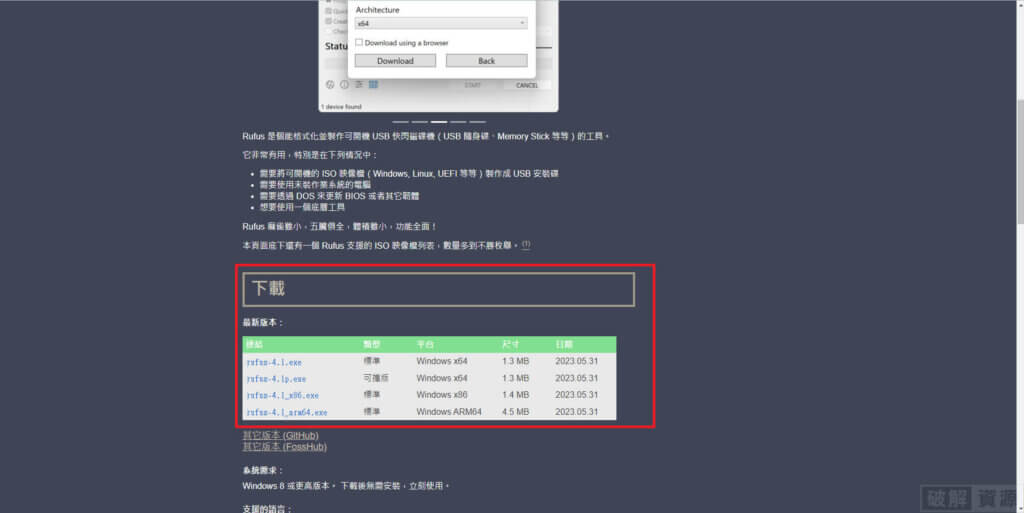Download rufus-4.1_arm64.exe link
The height and width of the screenshot is (513, 1024).
pos(287,412)
